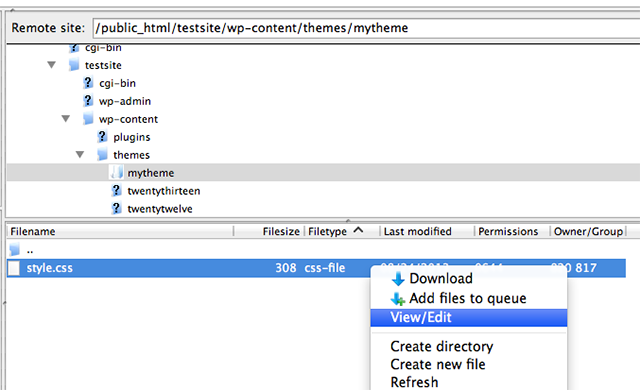Select the mytheme tree row
Viewport: 640px width, 390px height.
323,173
